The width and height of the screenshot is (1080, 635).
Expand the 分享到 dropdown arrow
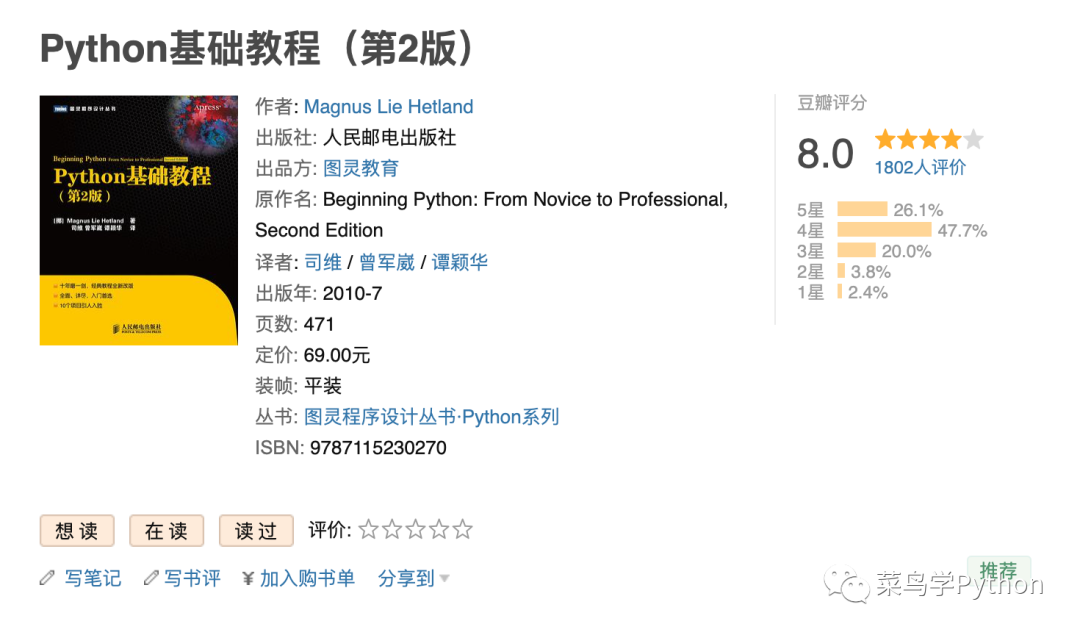click(444, 579)
